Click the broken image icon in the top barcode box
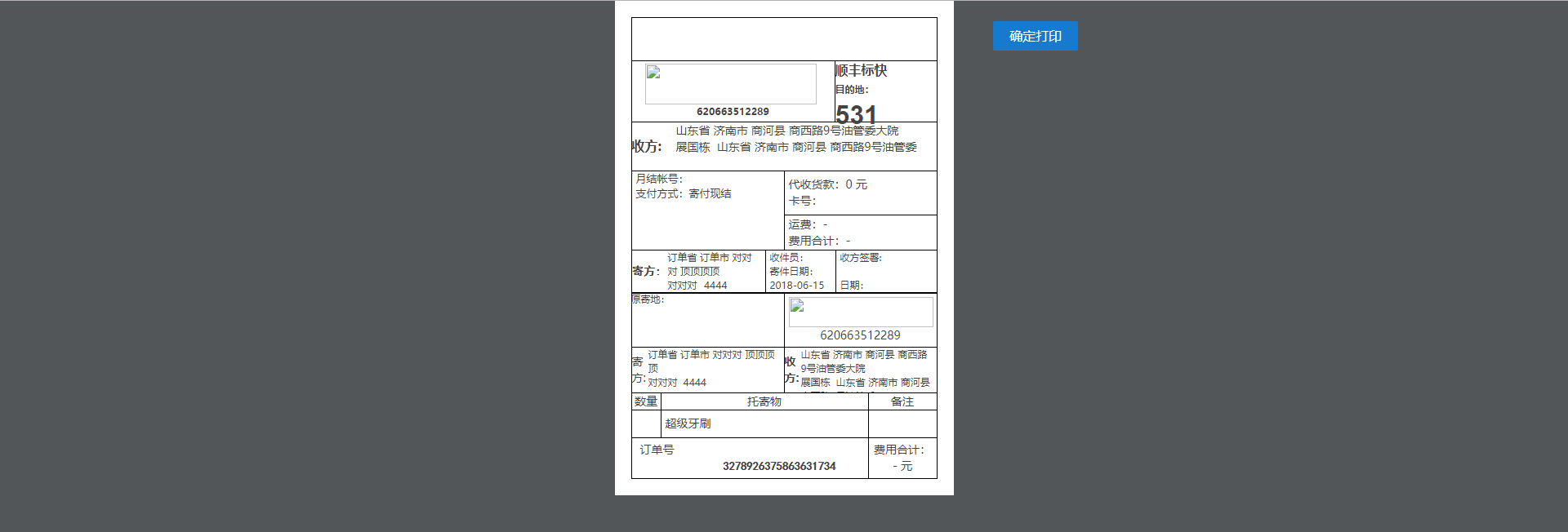The height and width of the screenshot is (532, 1568). 653,73
